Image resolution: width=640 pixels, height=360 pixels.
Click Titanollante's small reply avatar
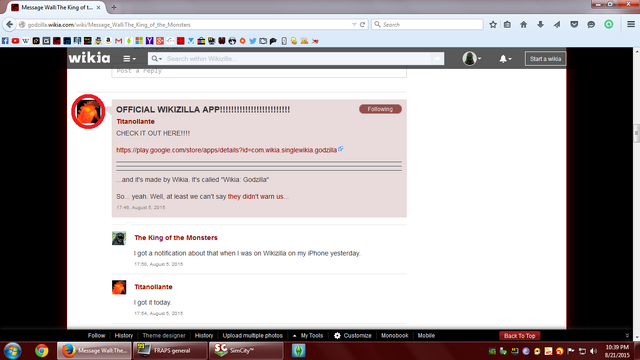(x=119, y=287)
